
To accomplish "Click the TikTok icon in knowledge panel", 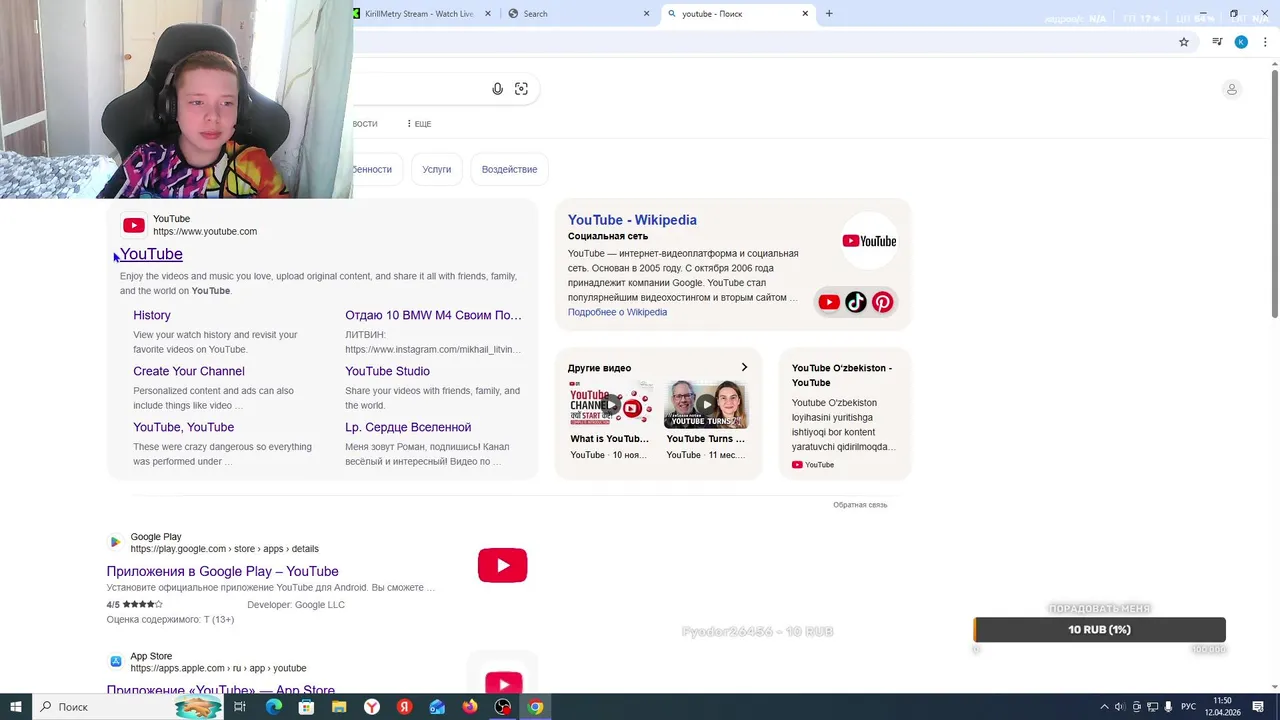I will [856, 302].
